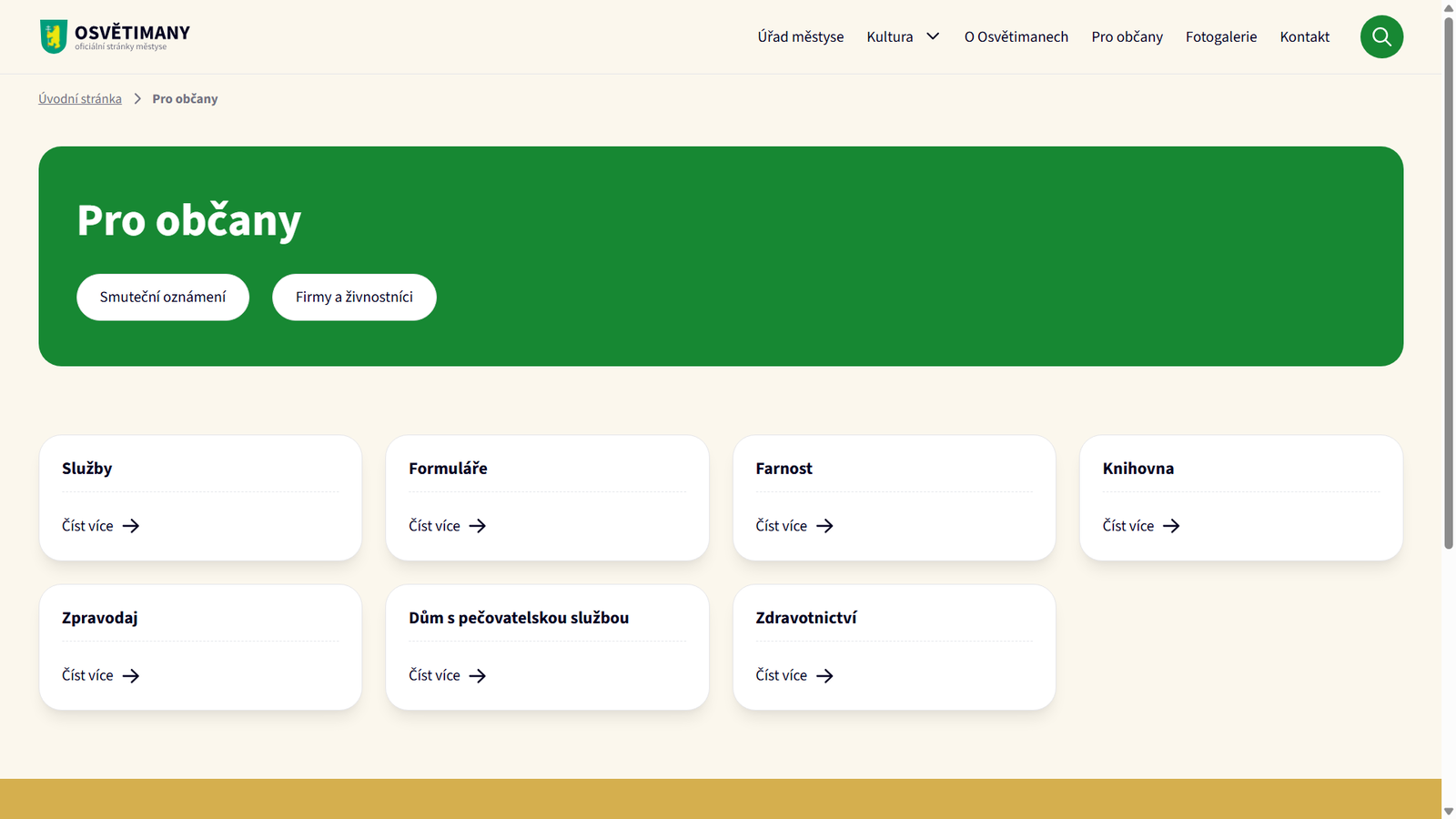
Task: Click the arrow icon next to Služby Číst více
Action: 130,526
